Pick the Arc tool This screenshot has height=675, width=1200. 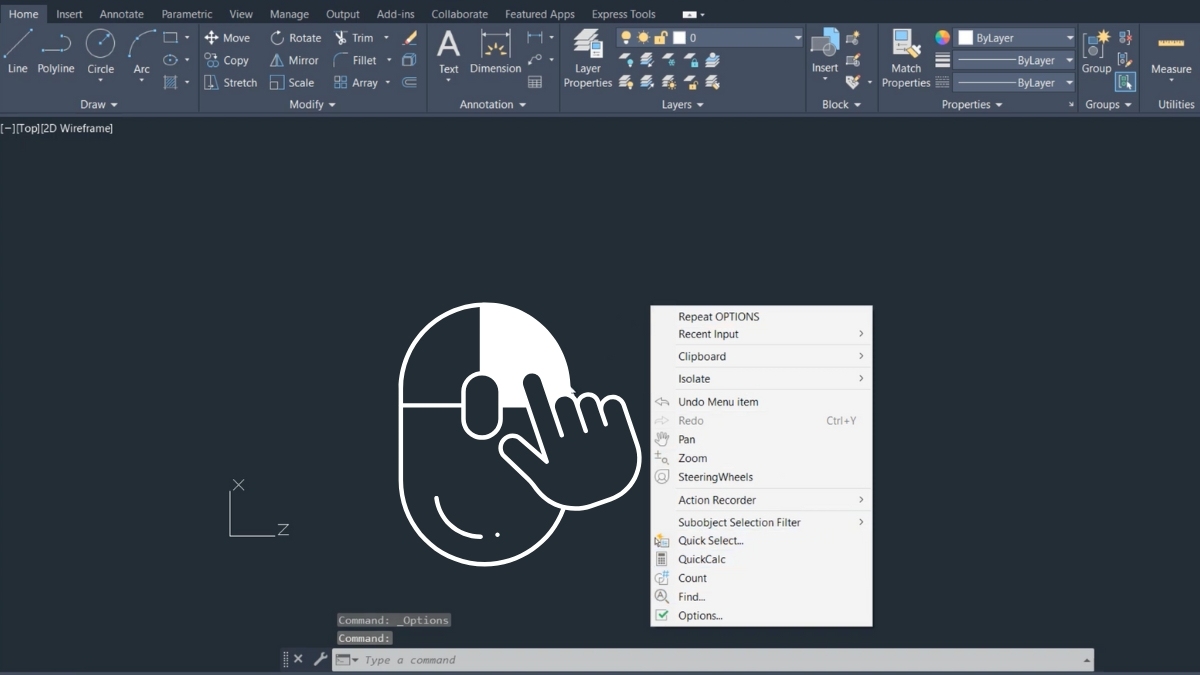(x=142, y=52)
